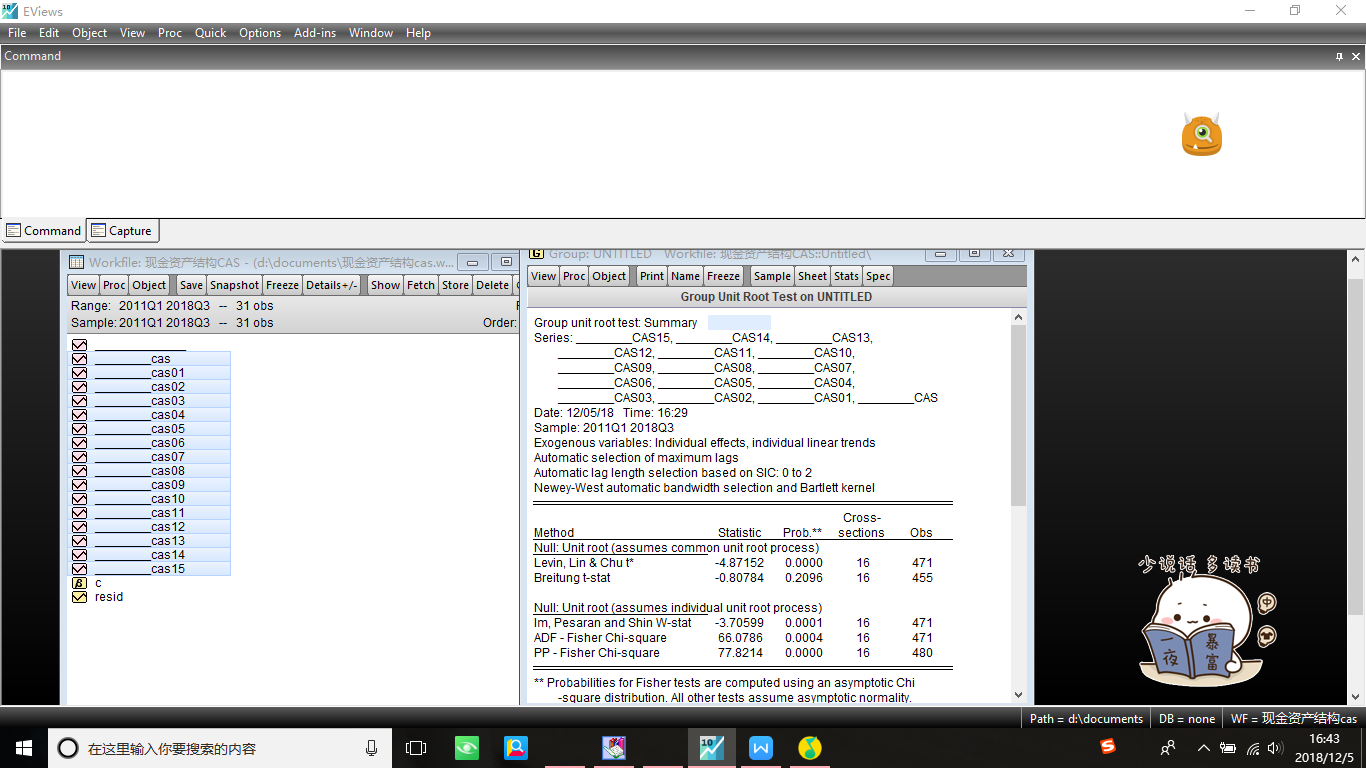The image size is (1366, 768).
Task: Click the series icon beside cas06
Action: (x=79, y=443)
